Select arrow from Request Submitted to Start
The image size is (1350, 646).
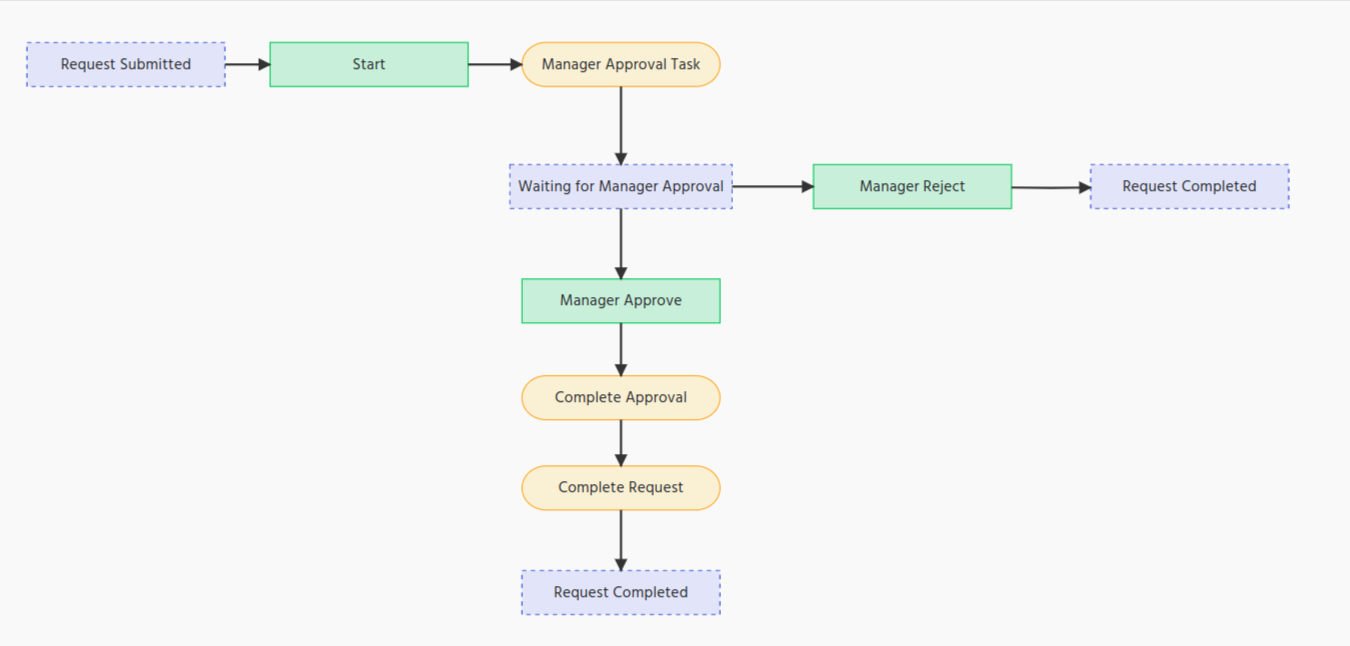coord(247,64)
